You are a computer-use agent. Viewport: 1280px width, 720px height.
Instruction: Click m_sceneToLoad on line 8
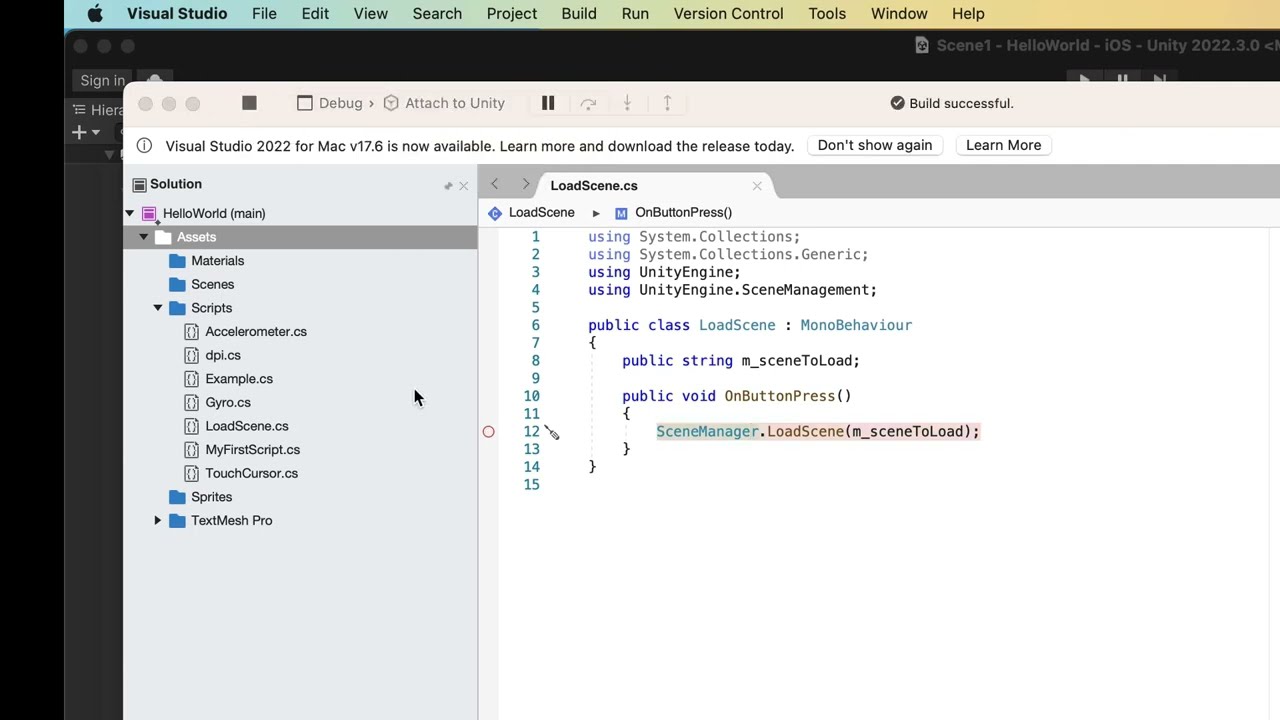(x=796, y=361)
